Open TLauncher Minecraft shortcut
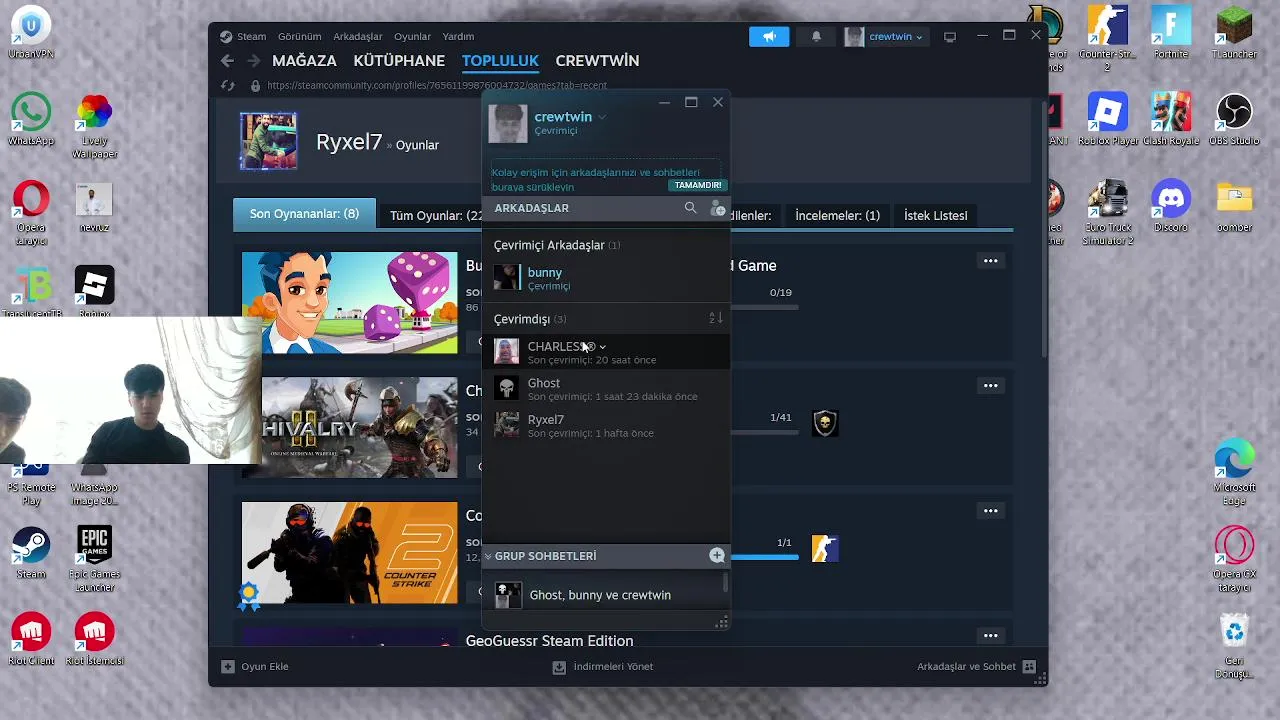 (1235, 32)
